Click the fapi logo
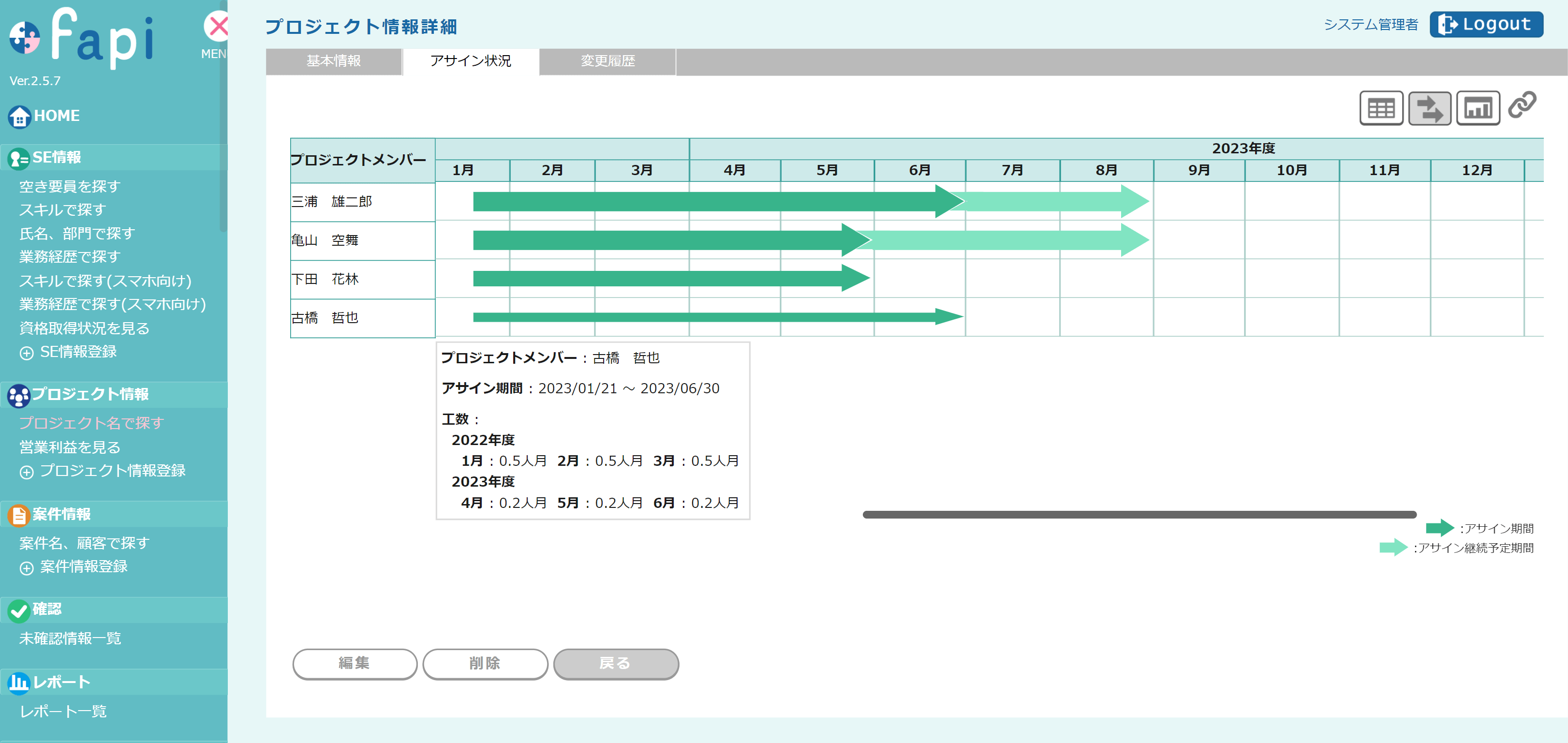The width and height of the screenshot is (1568, 743). click(82, 38)
